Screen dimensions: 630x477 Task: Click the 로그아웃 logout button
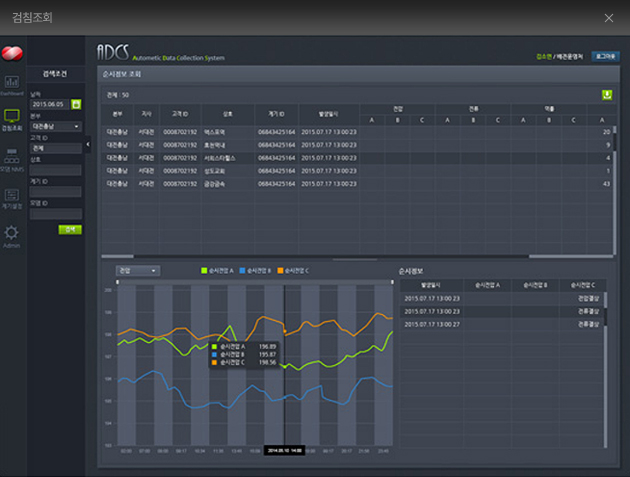[x=605, y=57]
